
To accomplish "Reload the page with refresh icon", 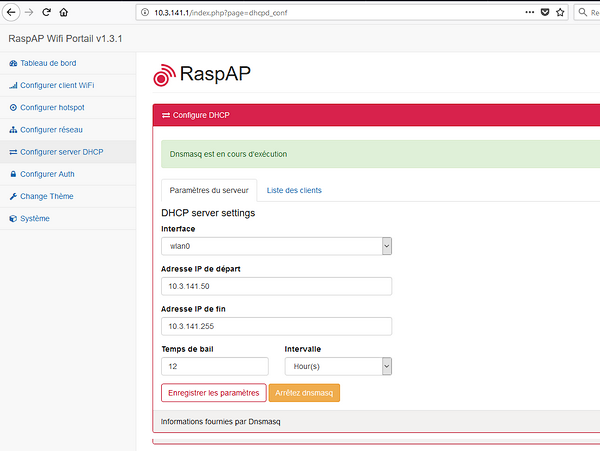I will [46, 12].
